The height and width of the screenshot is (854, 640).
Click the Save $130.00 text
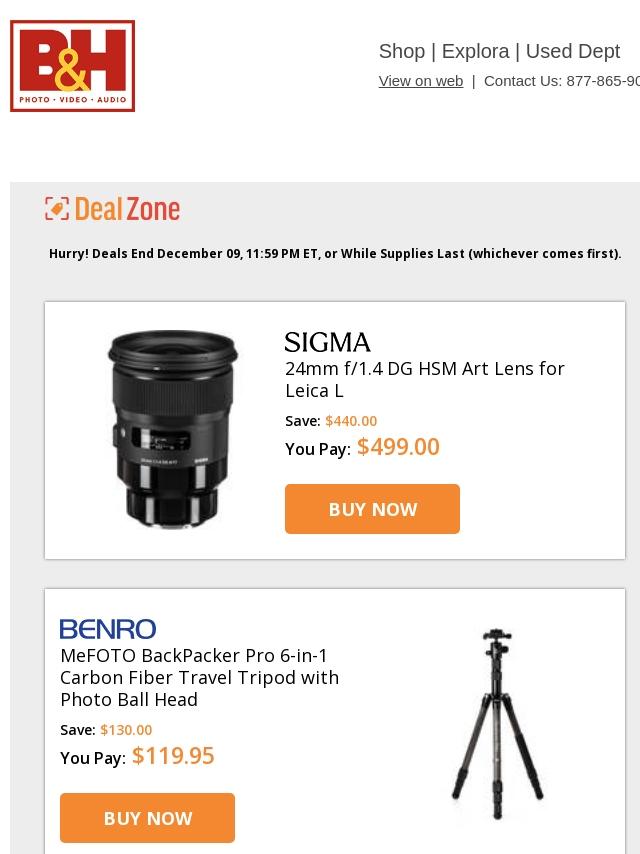(x=106, y=730)
